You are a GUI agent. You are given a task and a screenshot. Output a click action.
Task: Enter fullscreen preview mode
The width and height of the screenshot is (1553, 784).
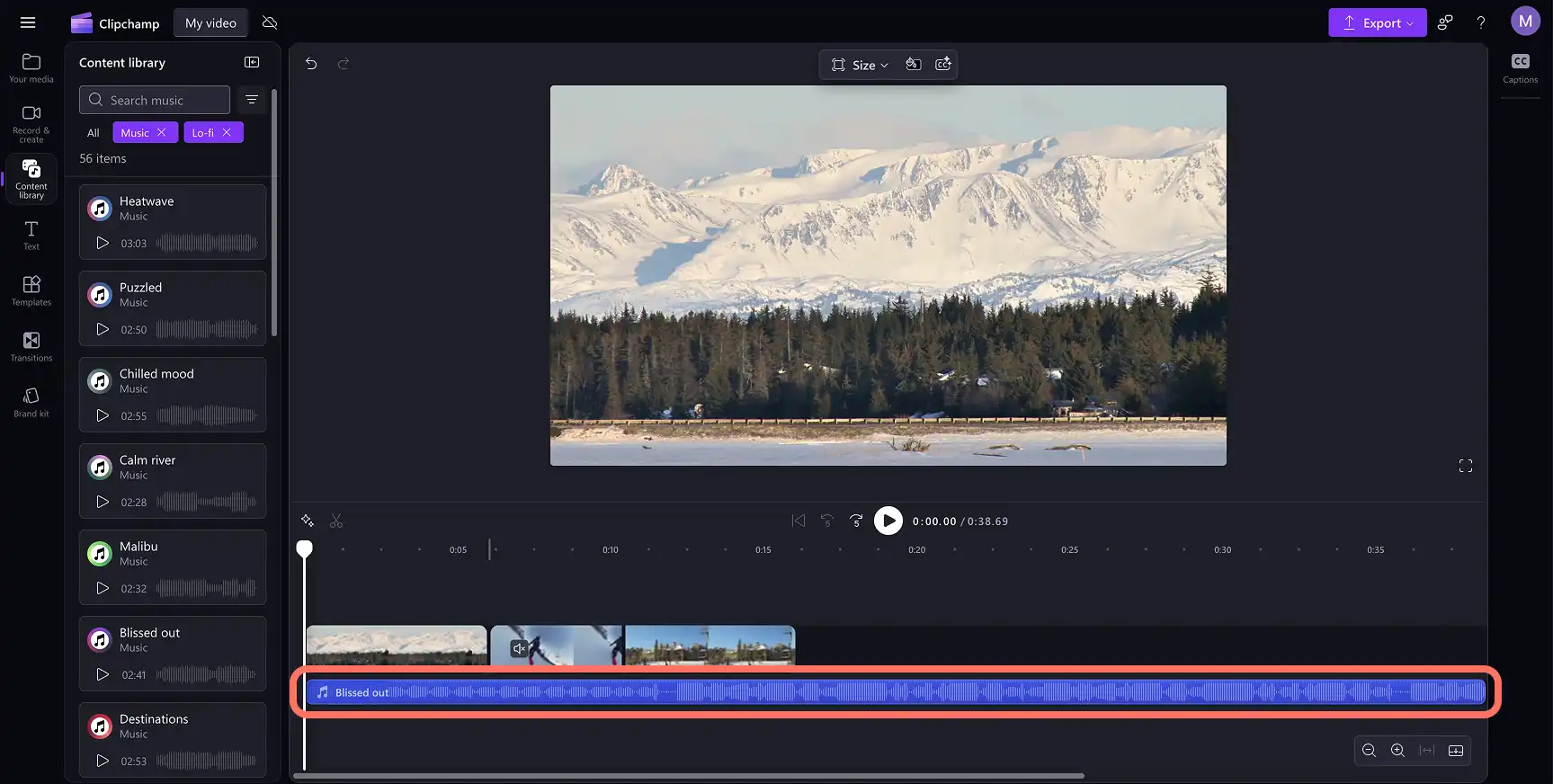(1466, 466)
